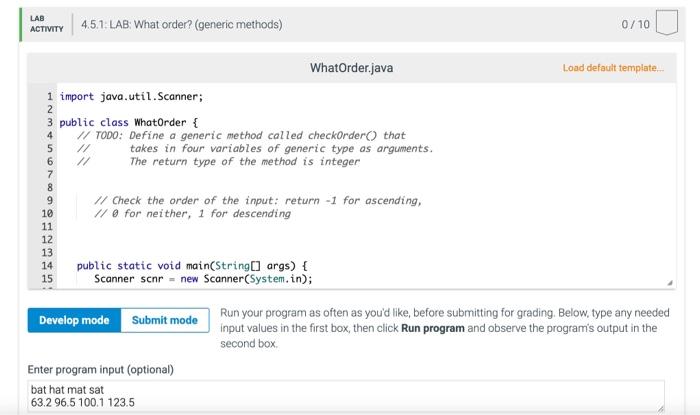Viewport: 700px width, 415px height.
Task: Click the WhatOrder.java file title
Action: tap(352, 68)
